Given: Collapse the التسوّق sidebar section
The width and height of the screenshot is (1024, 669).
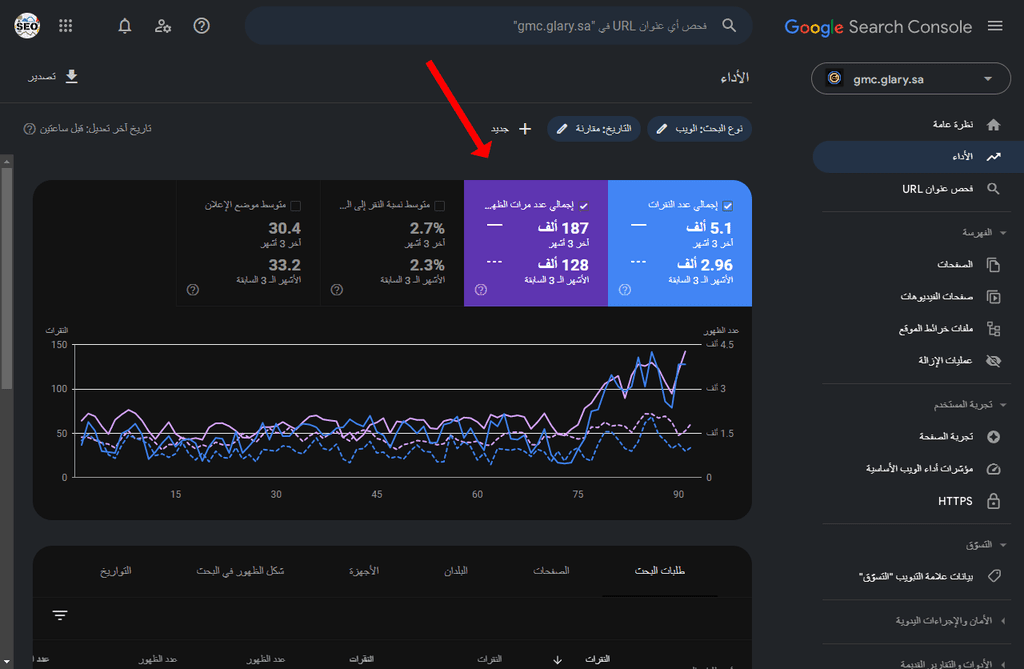Looking at the screenshot, I should pos(1003,545).
